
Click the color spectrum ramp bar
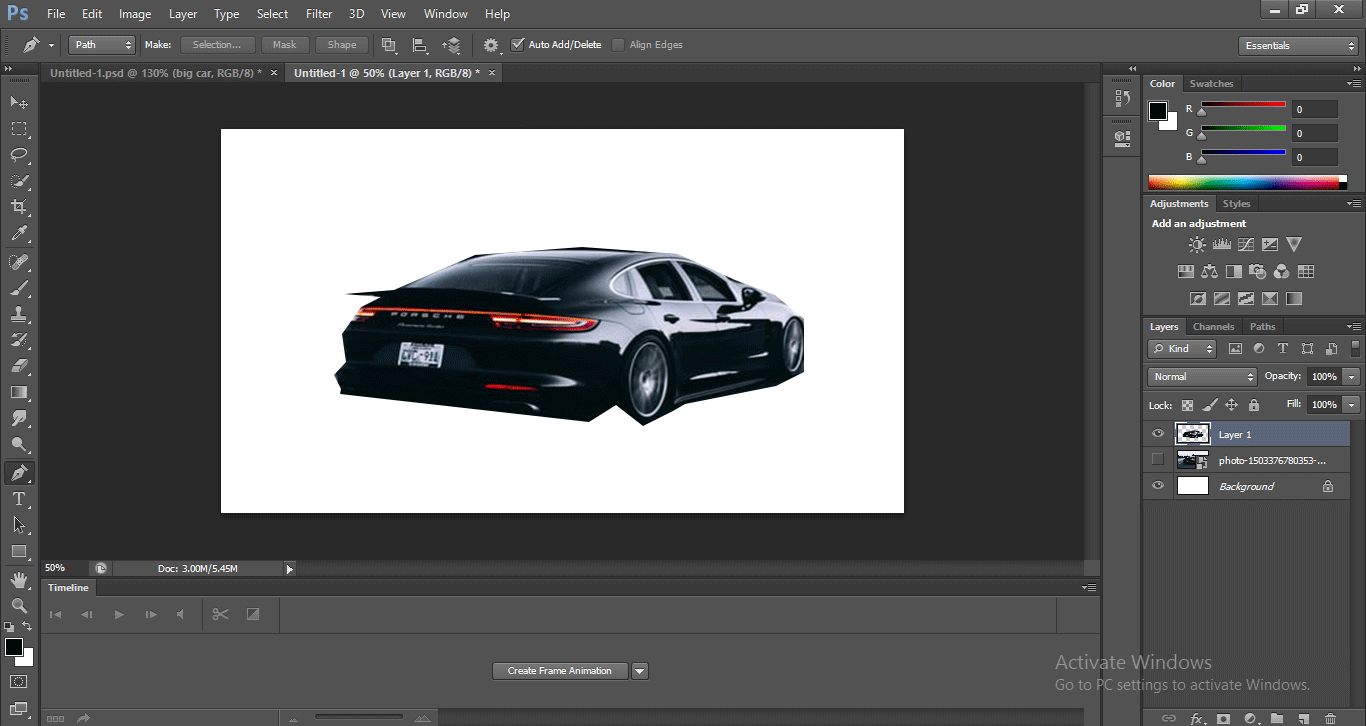click(x=1243, y=182)
